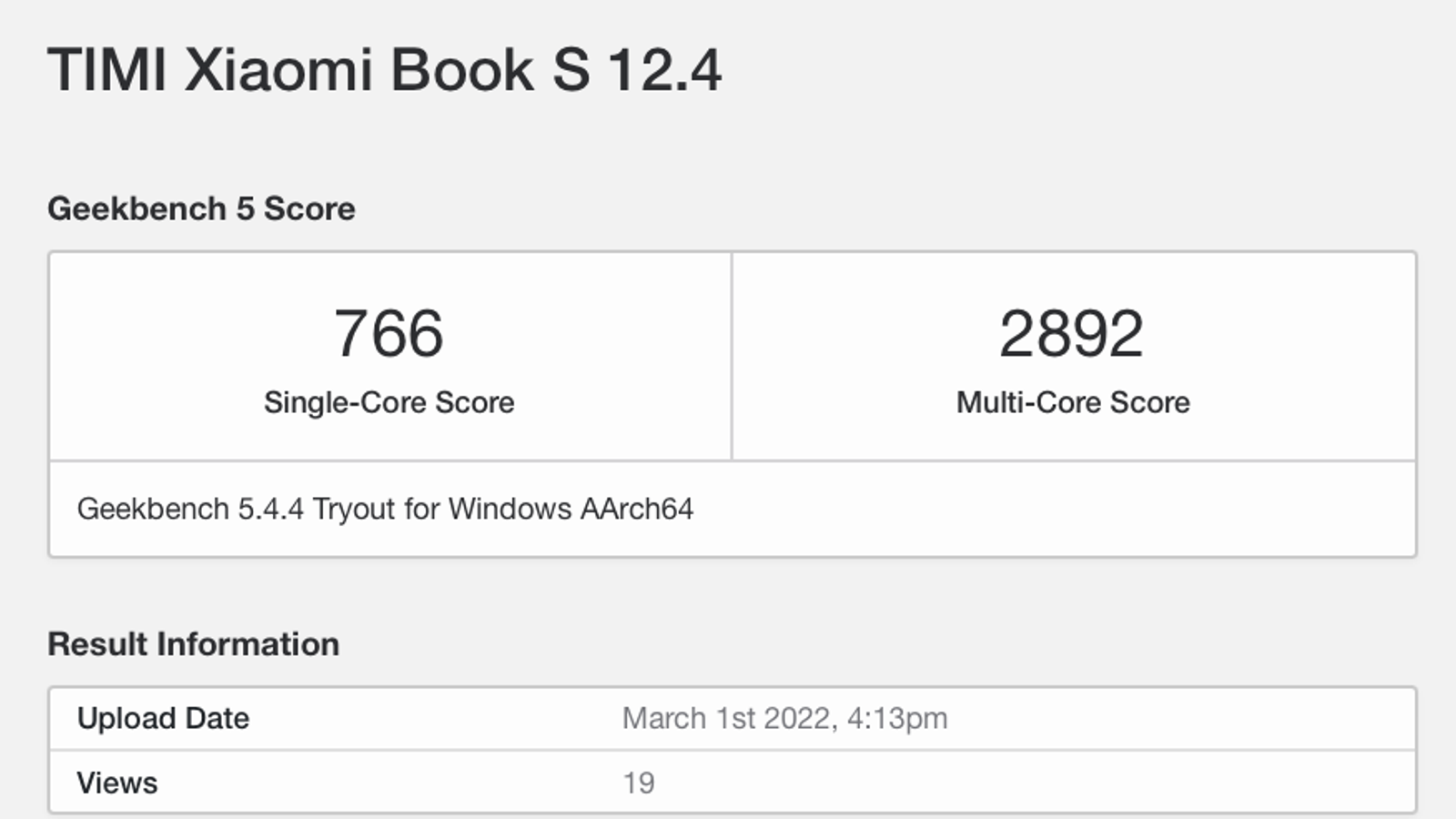1456x819 pixels.
Task: Click the single-core score value 766
Action: [389, 333]
